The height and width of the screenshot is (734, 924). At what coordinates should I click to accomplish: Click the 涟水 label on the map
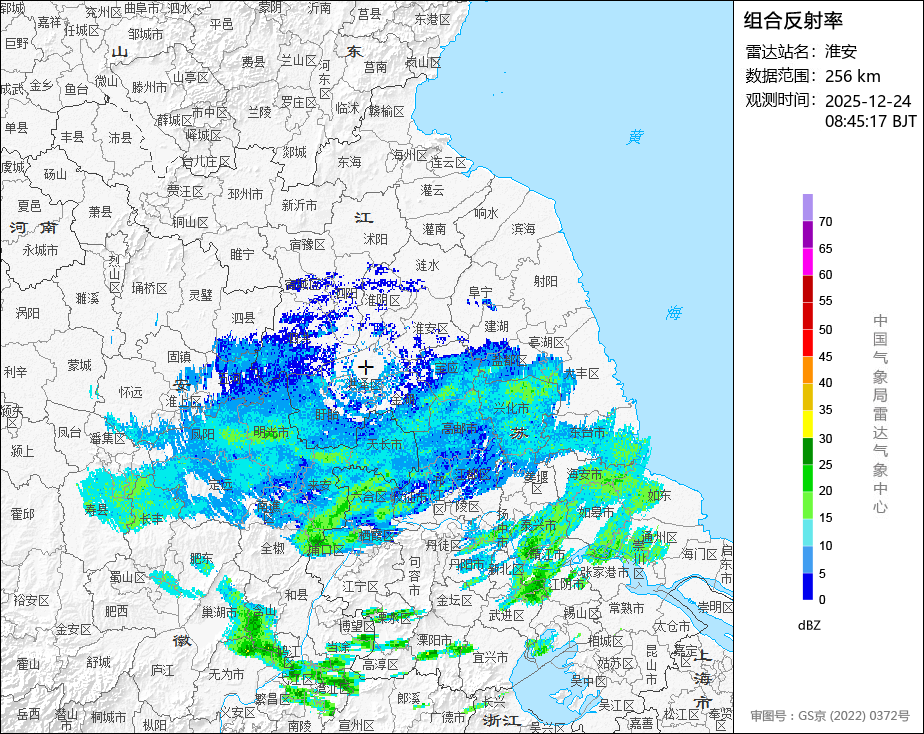(x=427, y=265)
